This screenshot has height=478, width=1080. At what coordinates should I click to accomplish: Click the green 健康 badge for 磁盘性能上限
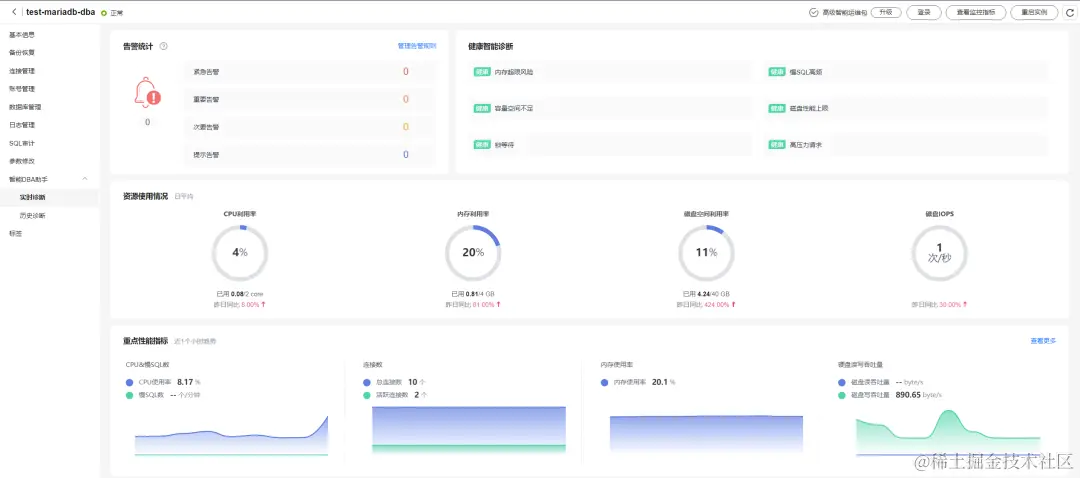tap(777, 108)
